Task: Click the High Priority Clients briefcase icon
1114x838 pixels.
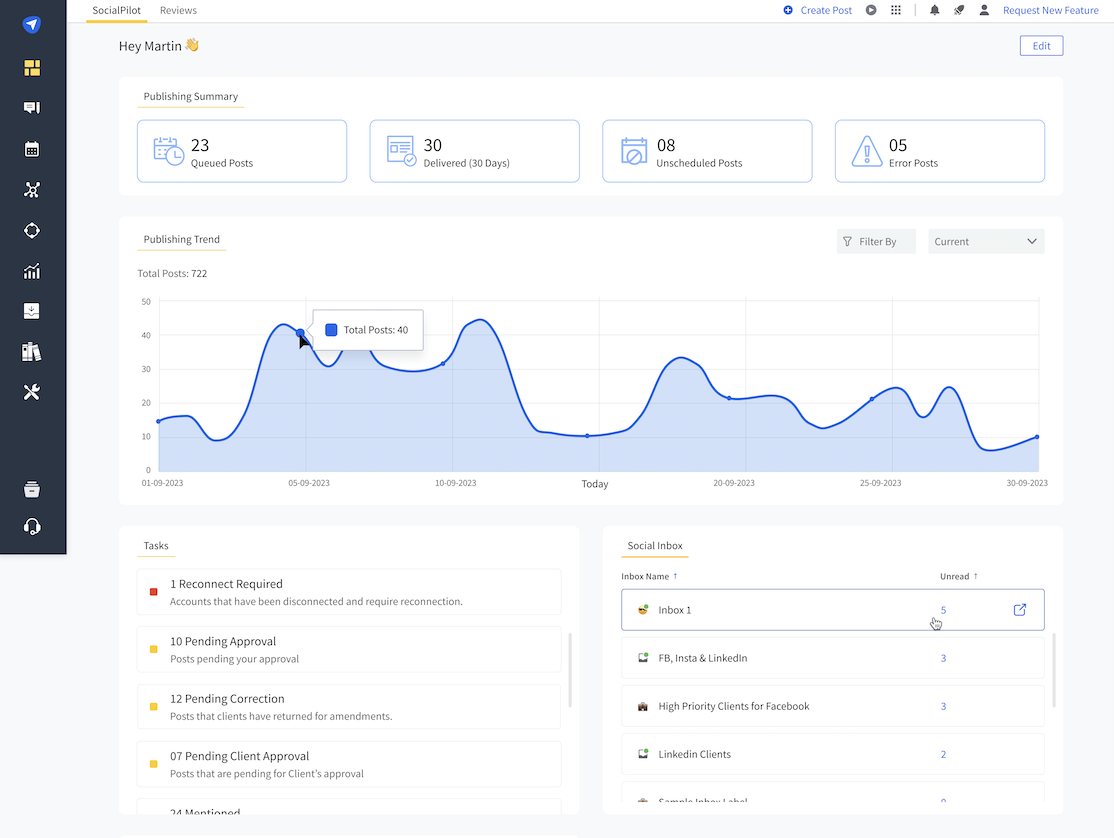Action: pyautogui.click(x=643, y=707)
